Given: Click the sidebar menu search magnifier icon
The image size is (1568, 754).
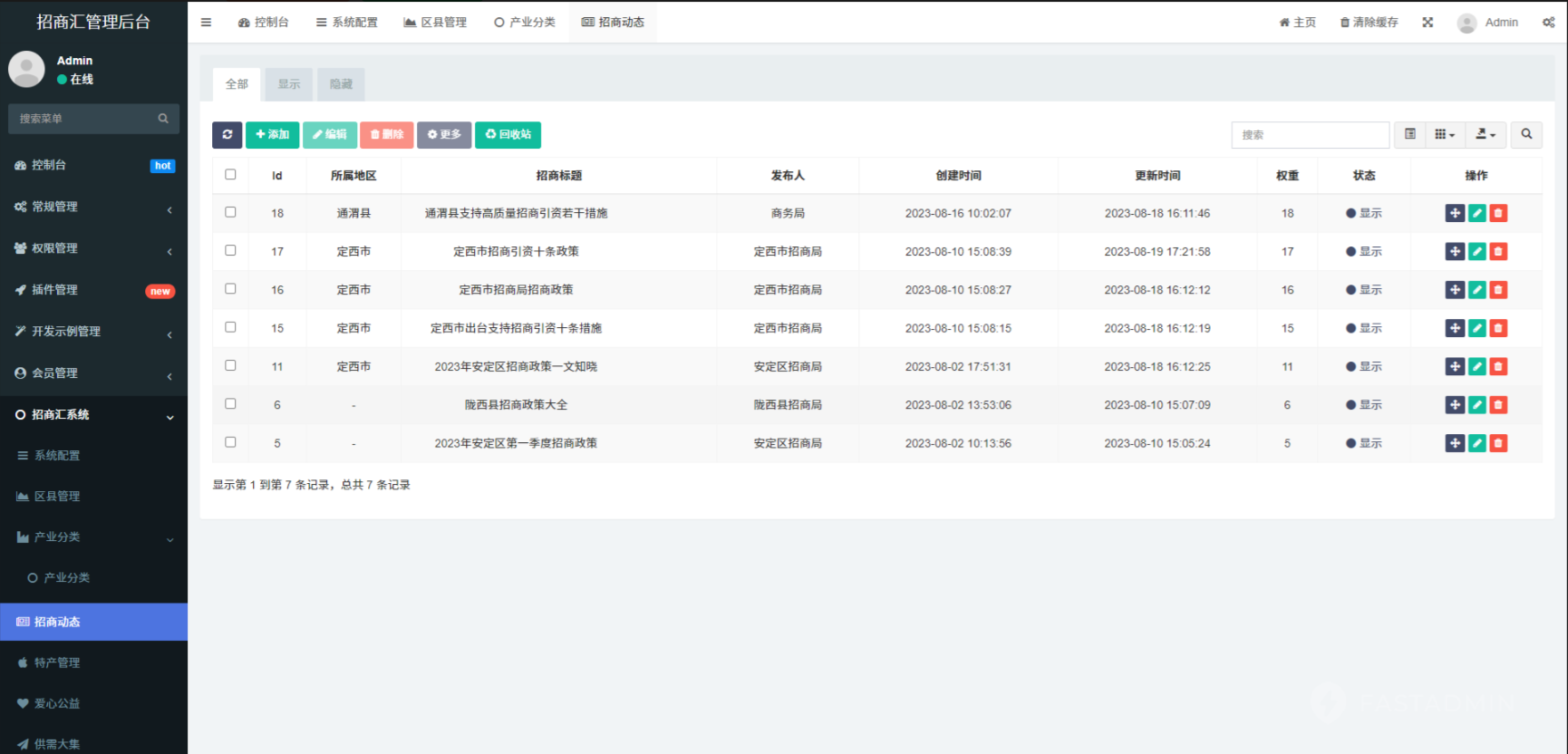Looking at the screenshot, I should (x=163, y=119).
